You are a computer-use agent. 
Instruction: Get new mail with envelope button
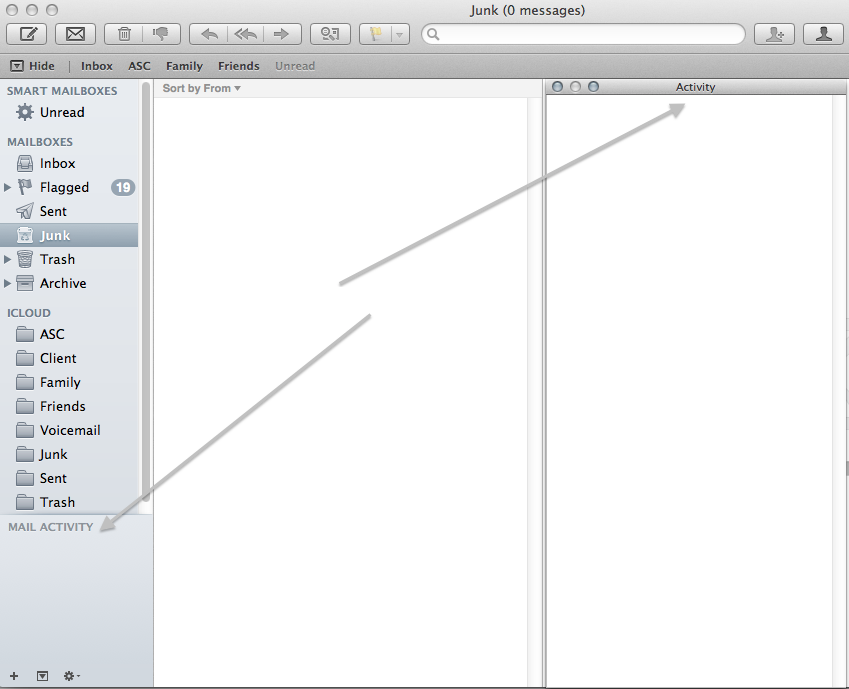(x=75, y=34)
